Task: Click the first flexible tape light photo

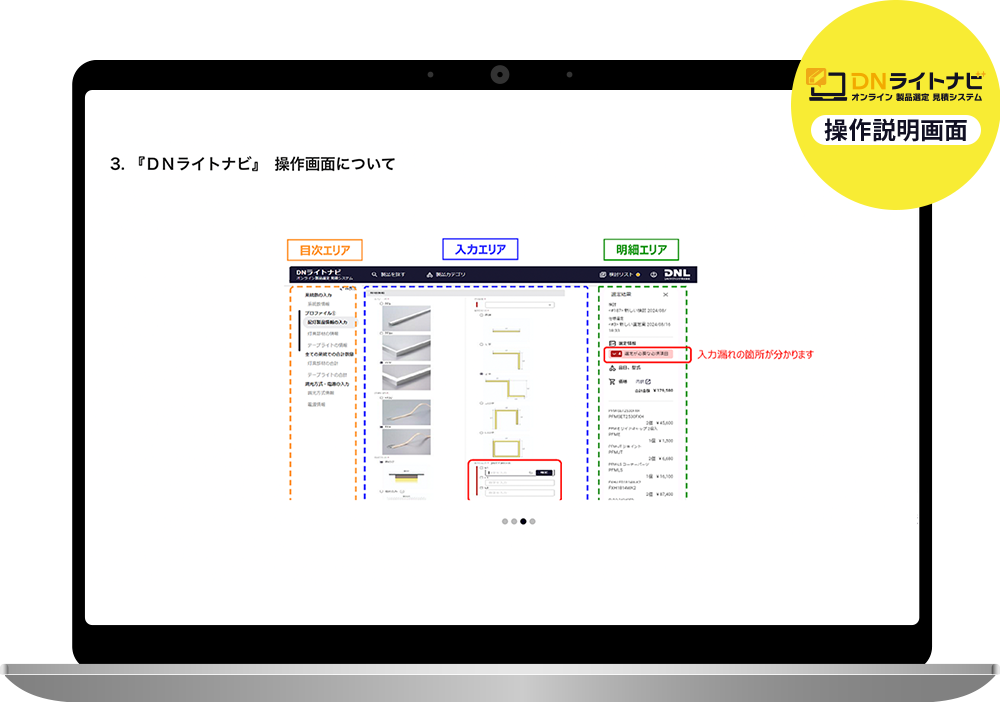Action: point(406,413)
